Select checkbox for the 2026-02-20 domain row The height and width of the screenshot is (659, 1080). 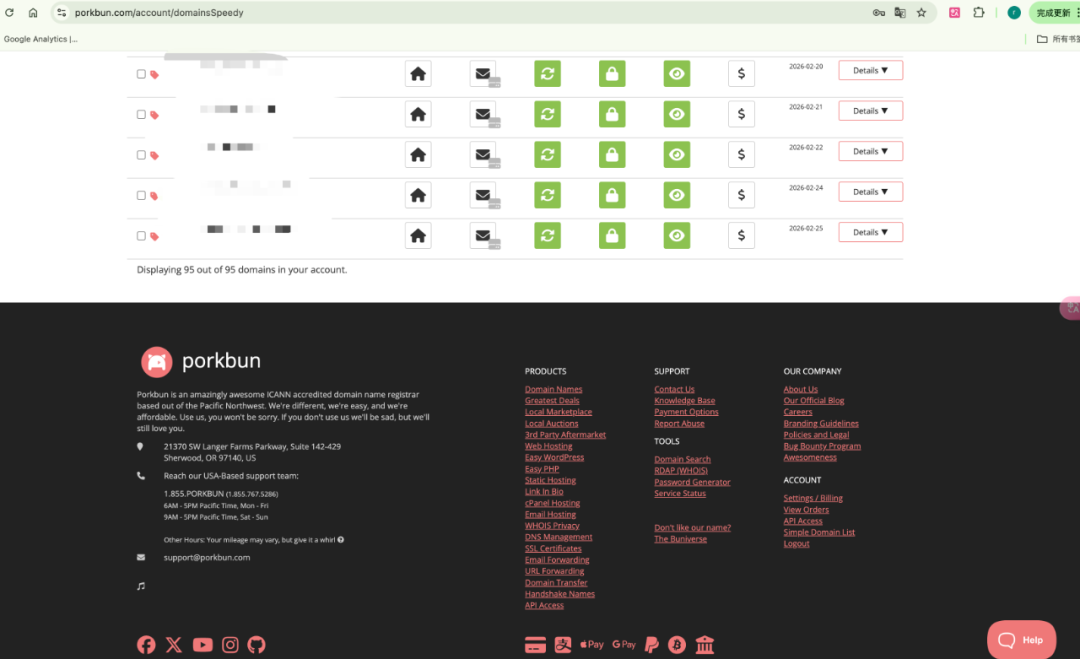pos(141,74)
